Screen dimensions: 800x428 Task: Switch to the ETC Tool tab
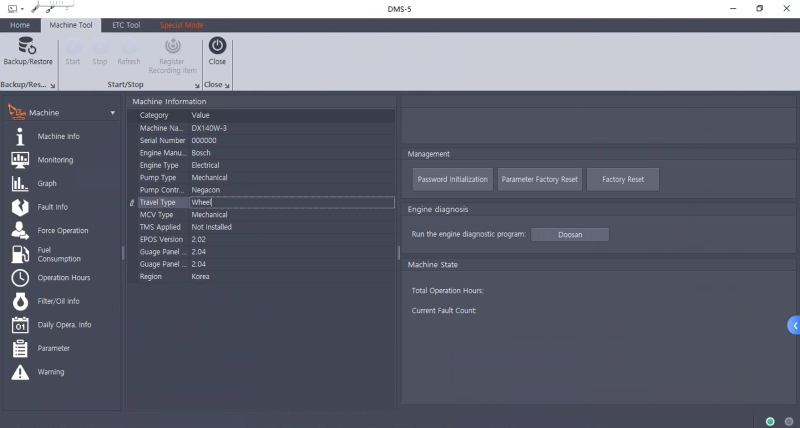click(x=125, y=25)
